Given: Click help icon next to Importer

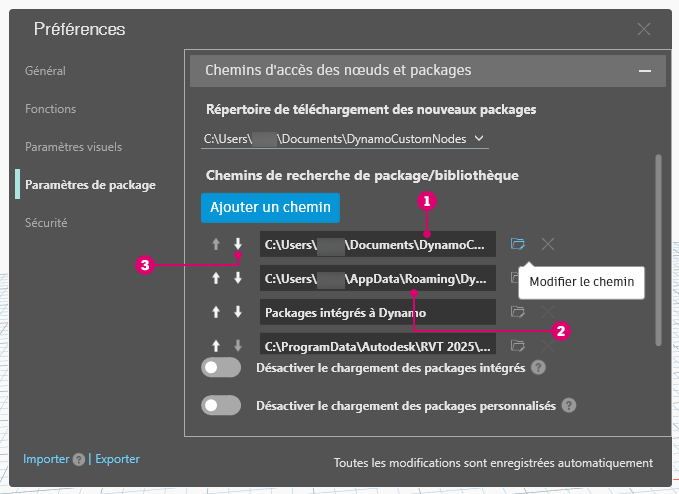Looking at the screenshot, I should (79, 459).
